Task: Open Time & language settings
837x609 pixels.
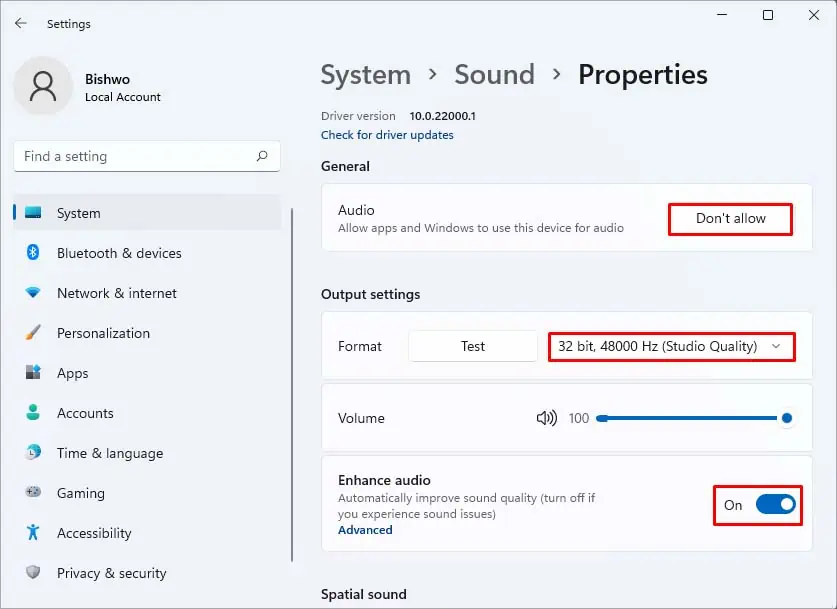Action: [147, 453]
